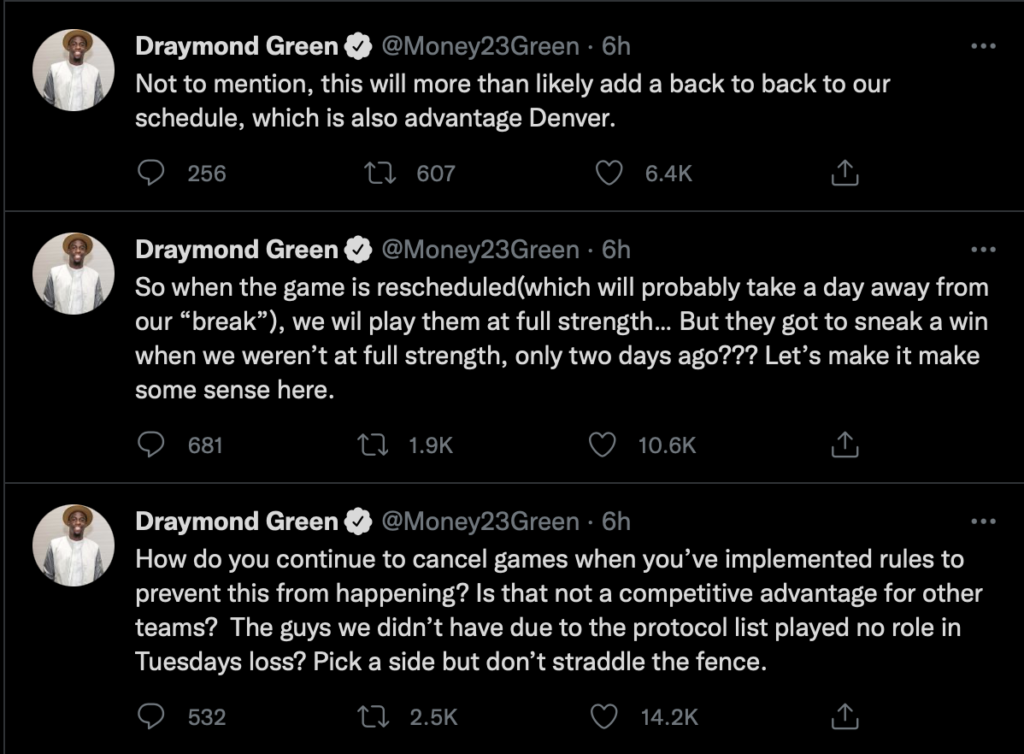Open the profile picture on third tweet
1024x754 pixels.
pos(73,545)
